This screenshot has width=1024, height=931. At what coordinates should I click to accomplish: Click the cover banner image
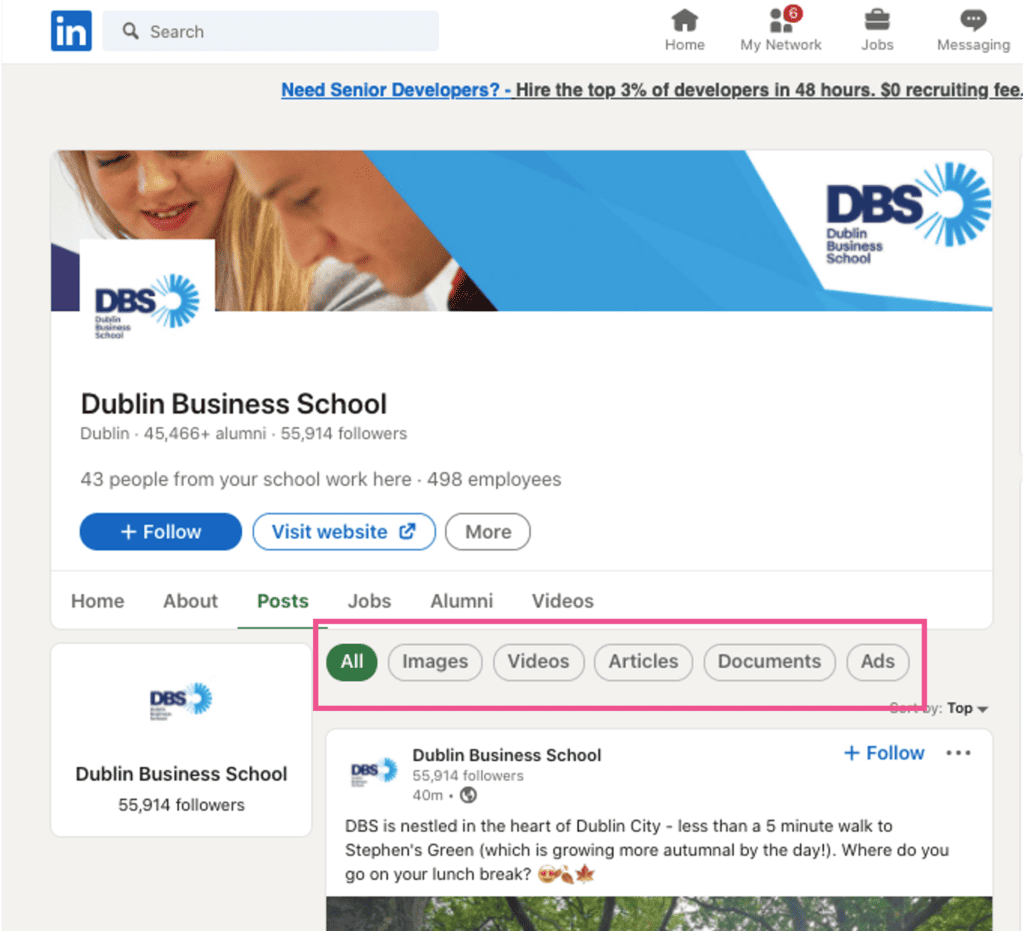coord(521,230)
